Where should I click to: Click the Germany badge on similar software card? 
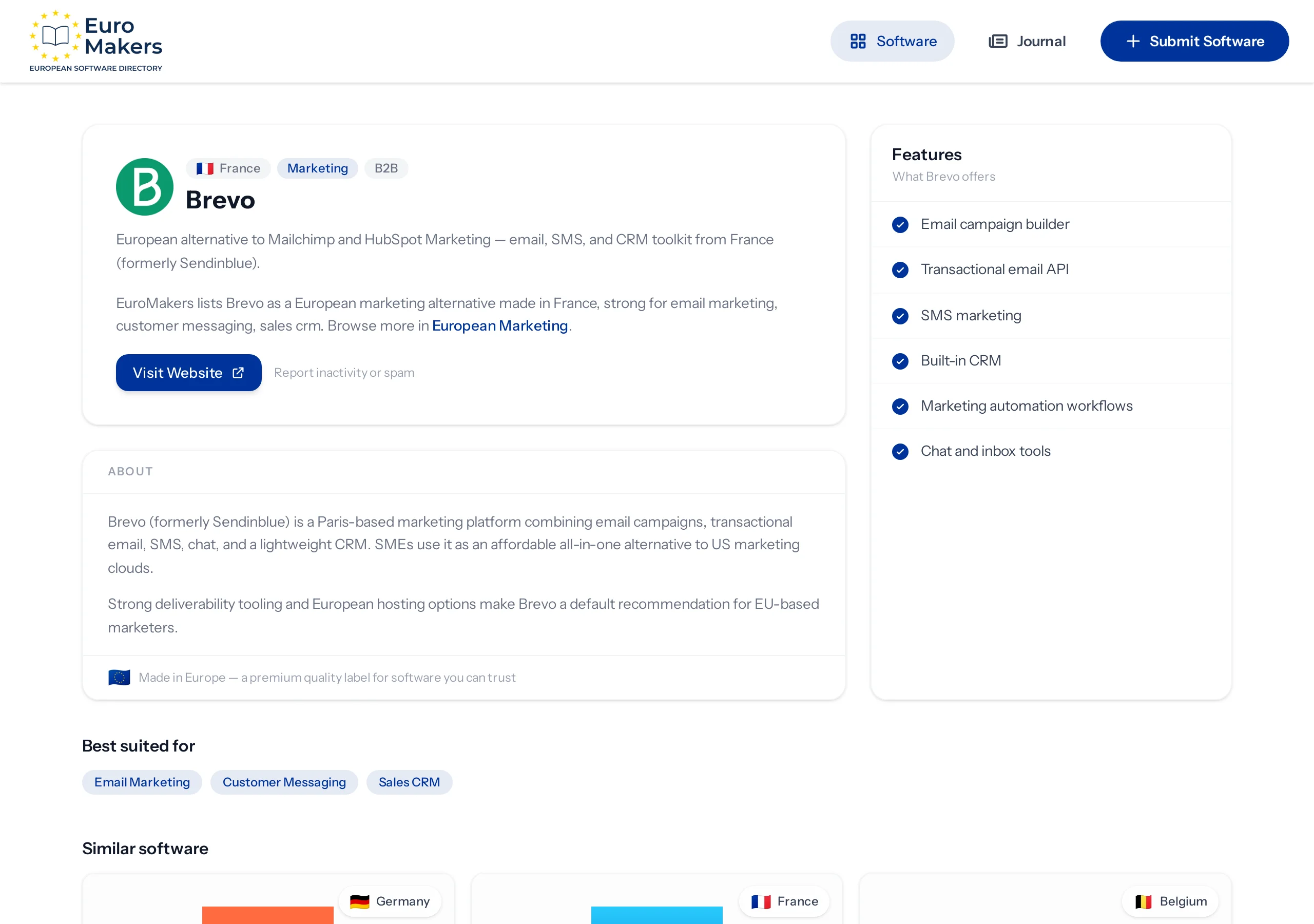click(x=390, y=902)
